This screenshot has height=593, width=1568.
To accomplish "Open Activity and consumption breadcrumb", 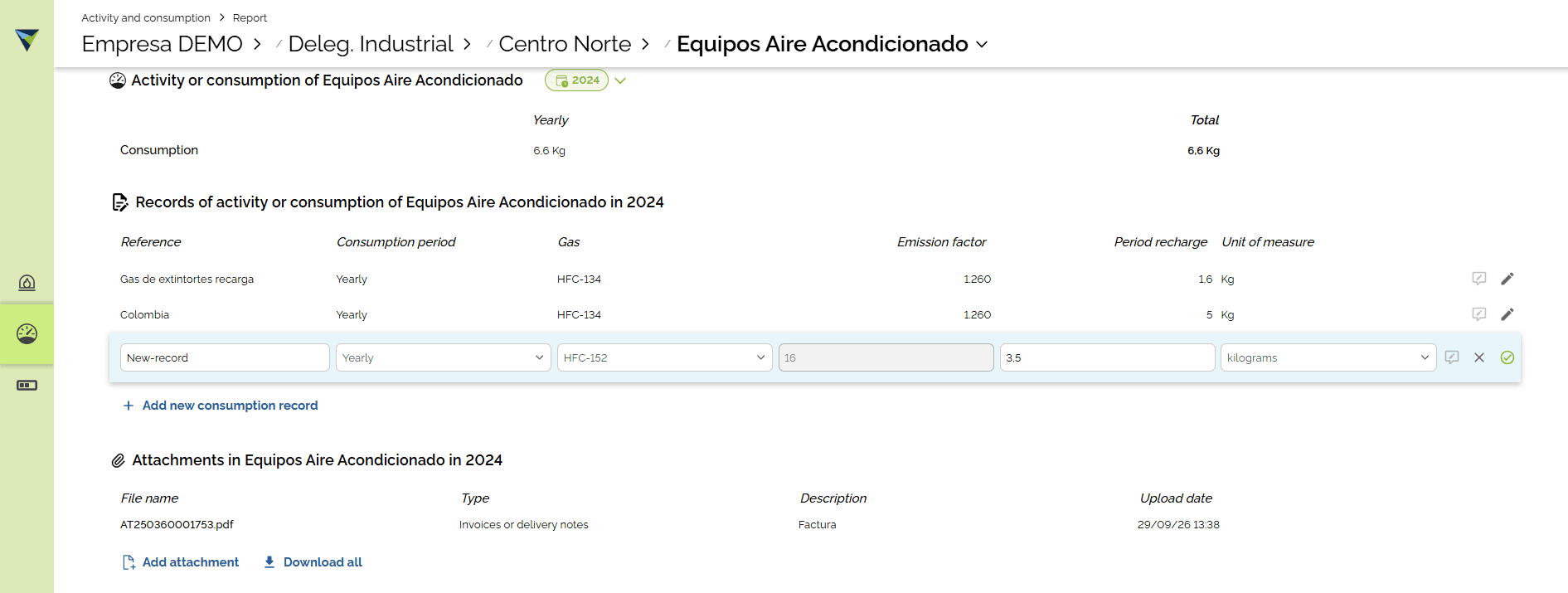I will click(x=146, y=17).
